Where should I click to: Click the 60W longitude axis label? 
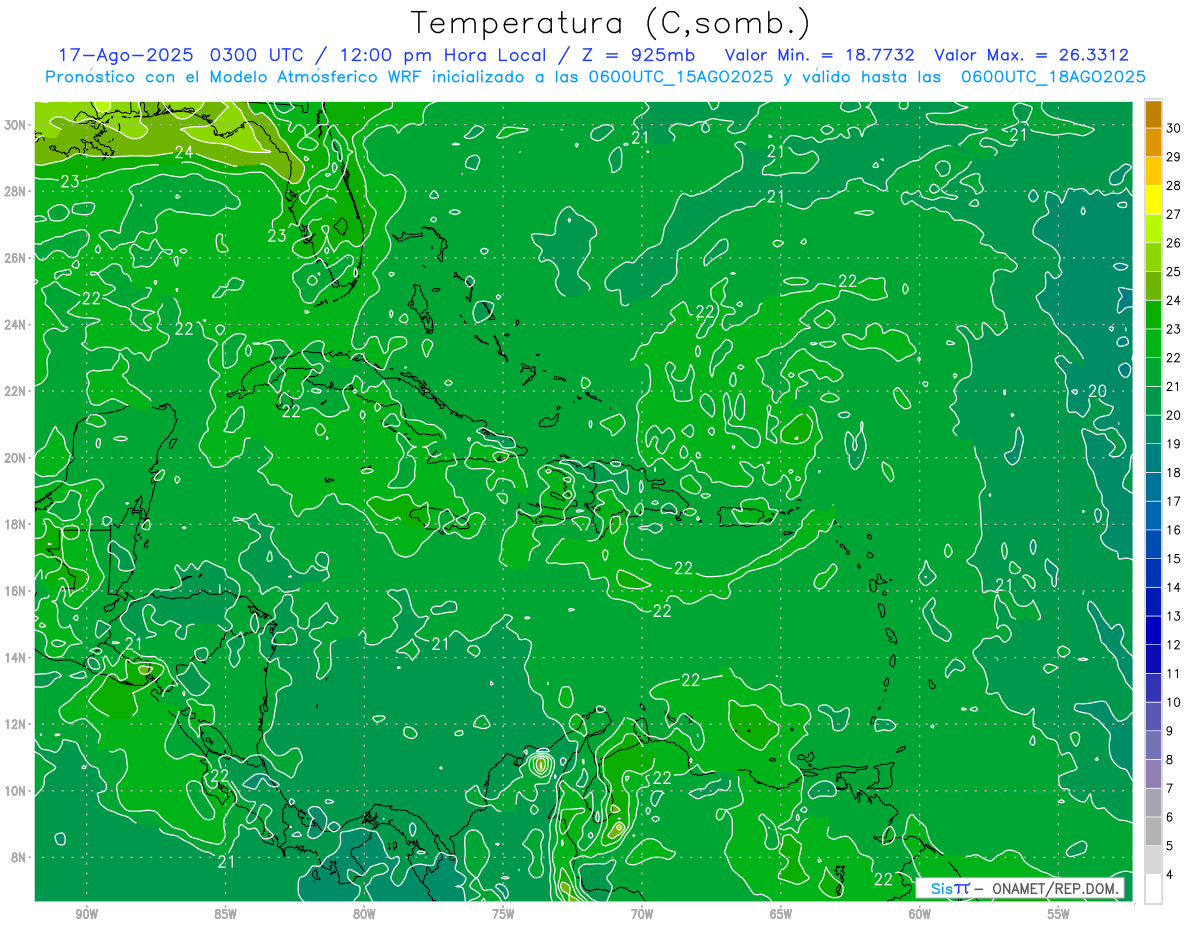click(920, 914)
